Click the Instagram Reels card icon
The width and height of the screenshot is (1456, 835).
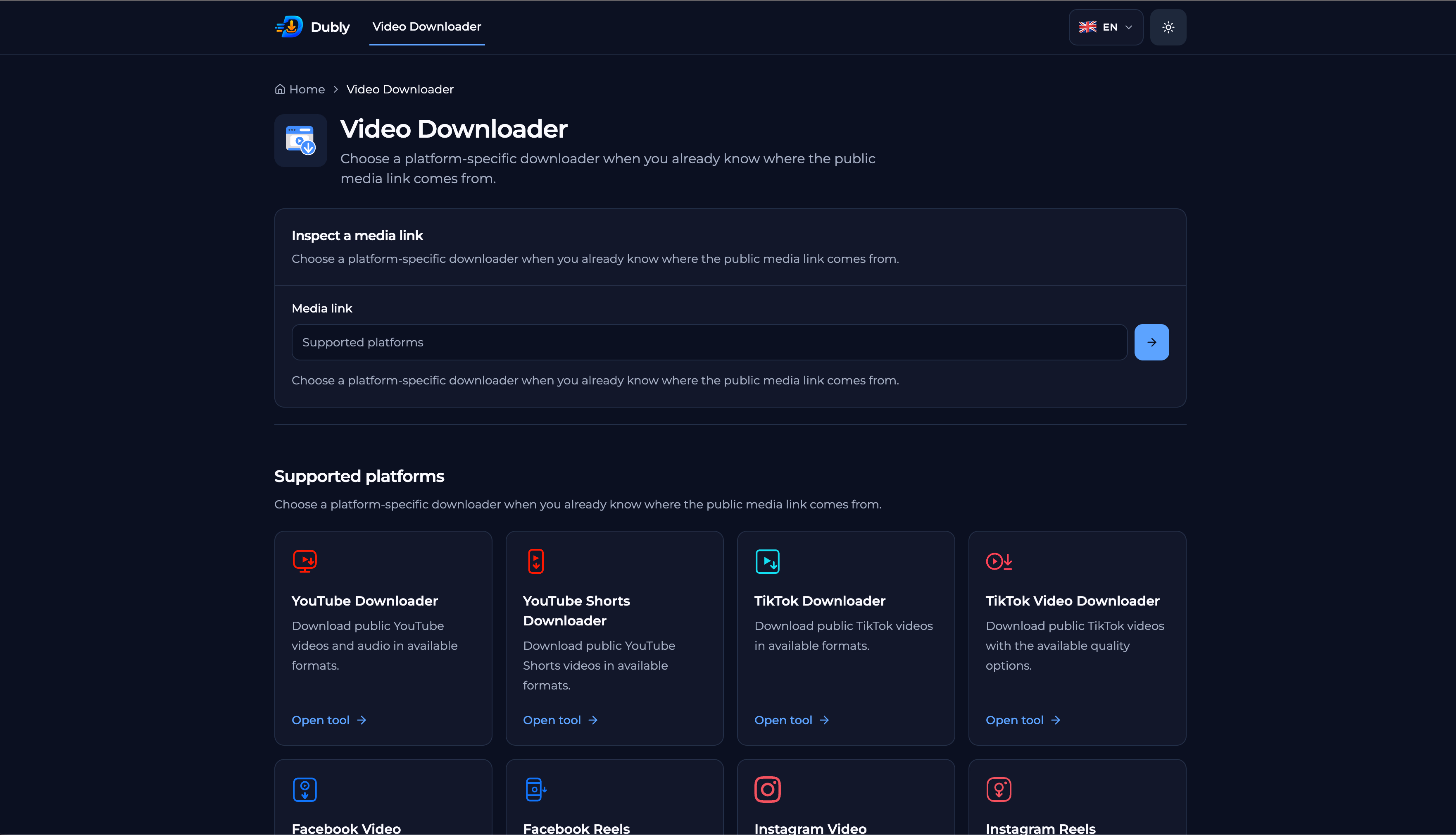click(x=999, y=789)
